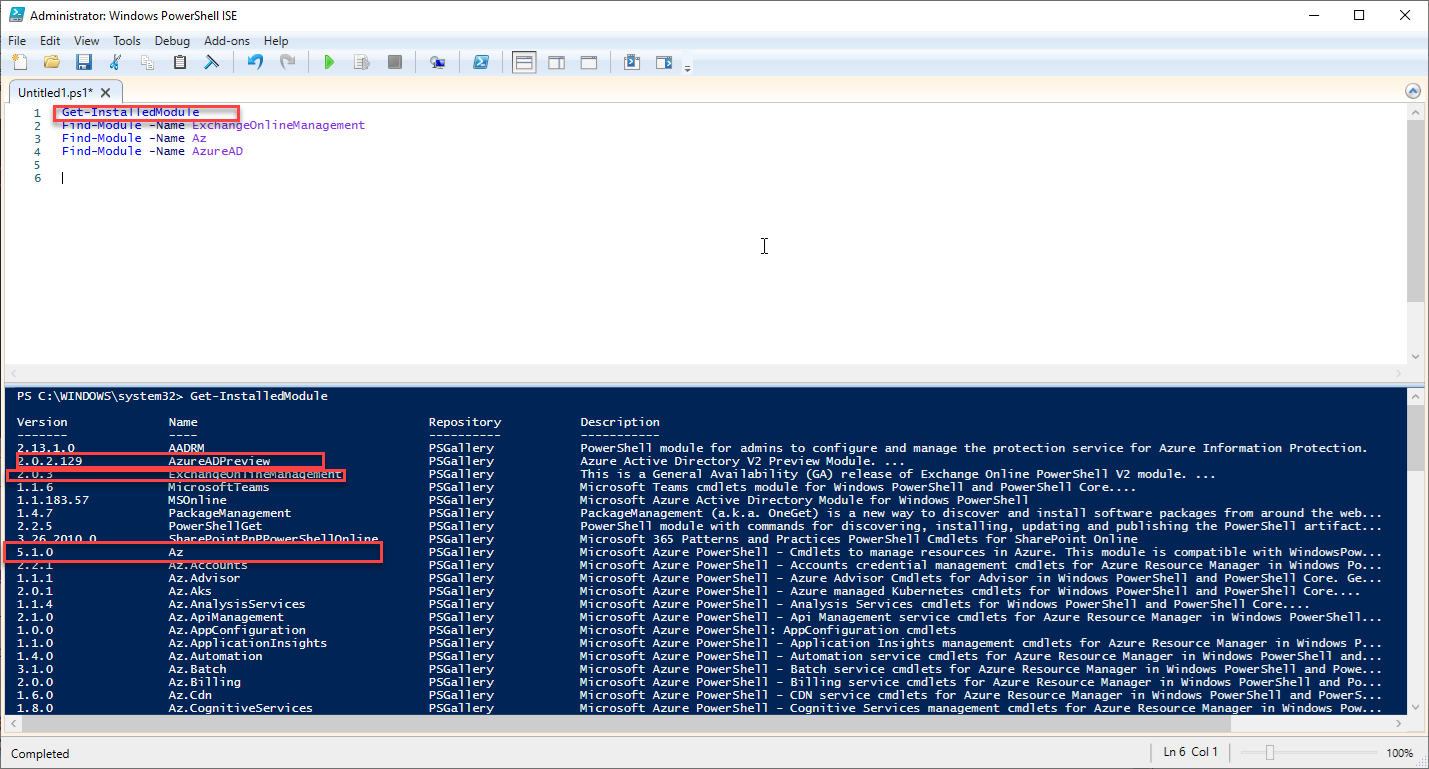Click the Cut scissors icon
Image resolution: width=1429 pixels, height=769 pixels.
pos(116,63)
